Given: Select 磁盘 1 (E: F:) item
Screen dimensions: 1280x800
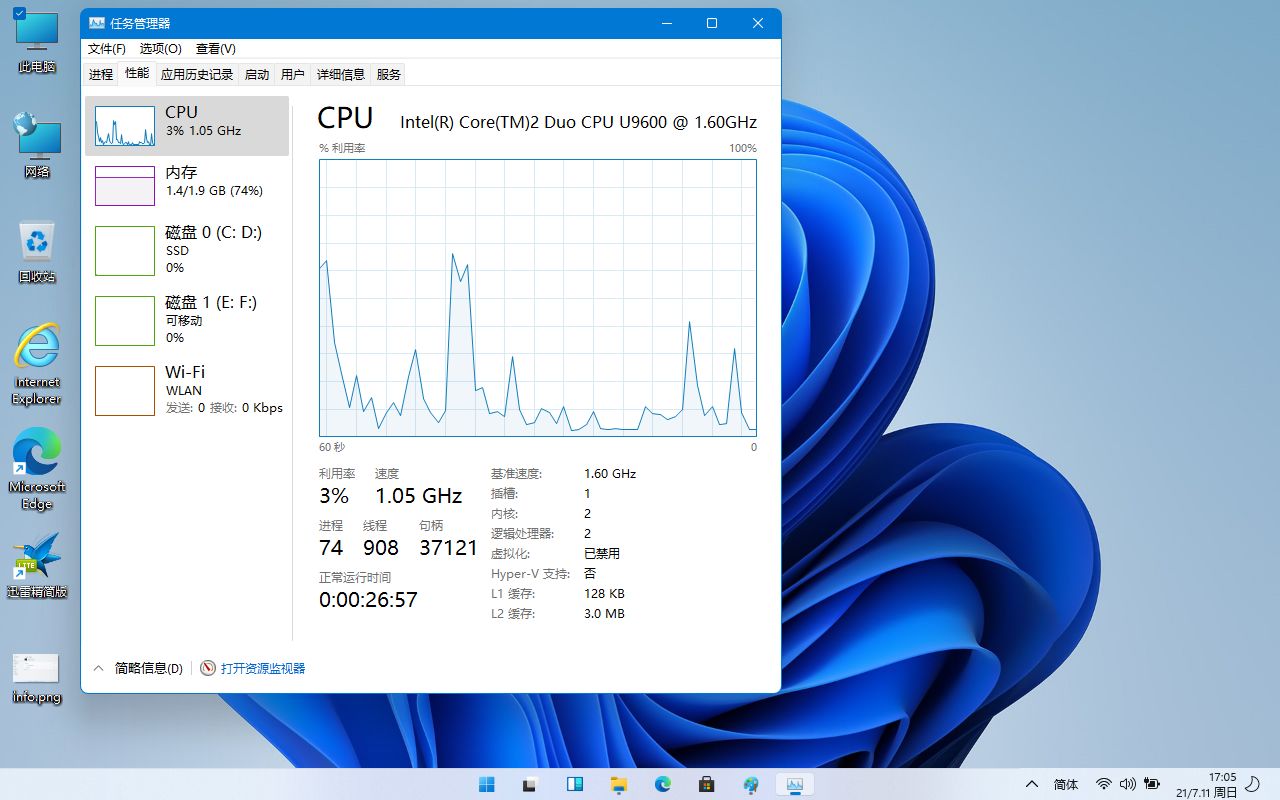Looking at the screenshot, I should click(x=187, y=320).
